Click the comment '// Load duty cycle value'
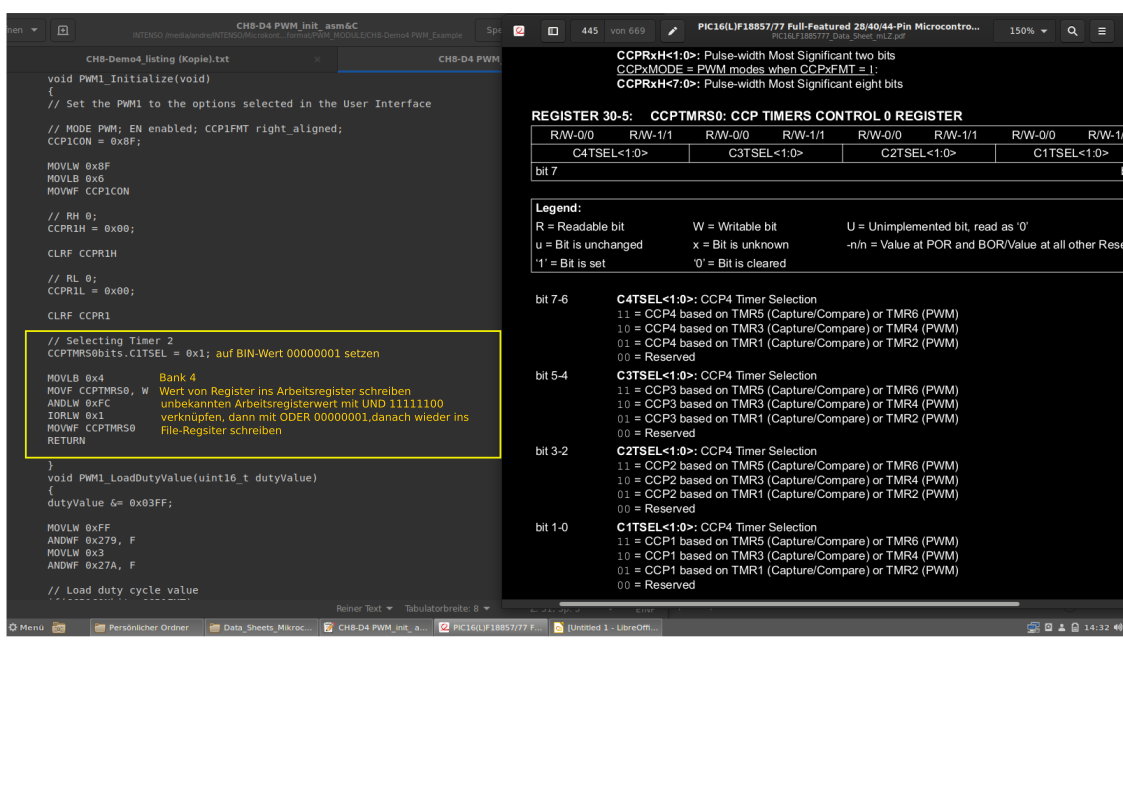Screen dimensions: 1123x794 122,590
